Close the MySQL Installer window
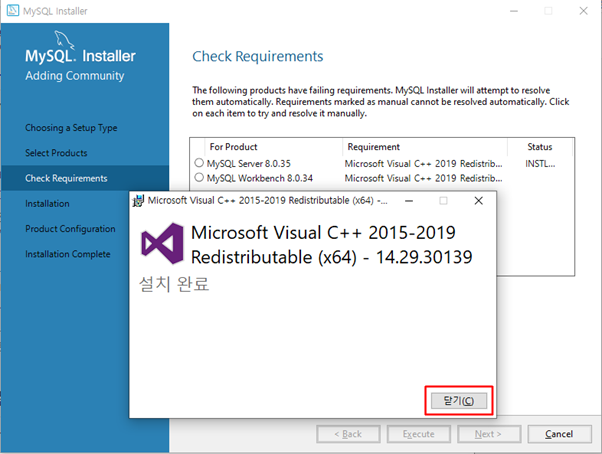The height and width of the screenshot is (454, 602). 584,11
